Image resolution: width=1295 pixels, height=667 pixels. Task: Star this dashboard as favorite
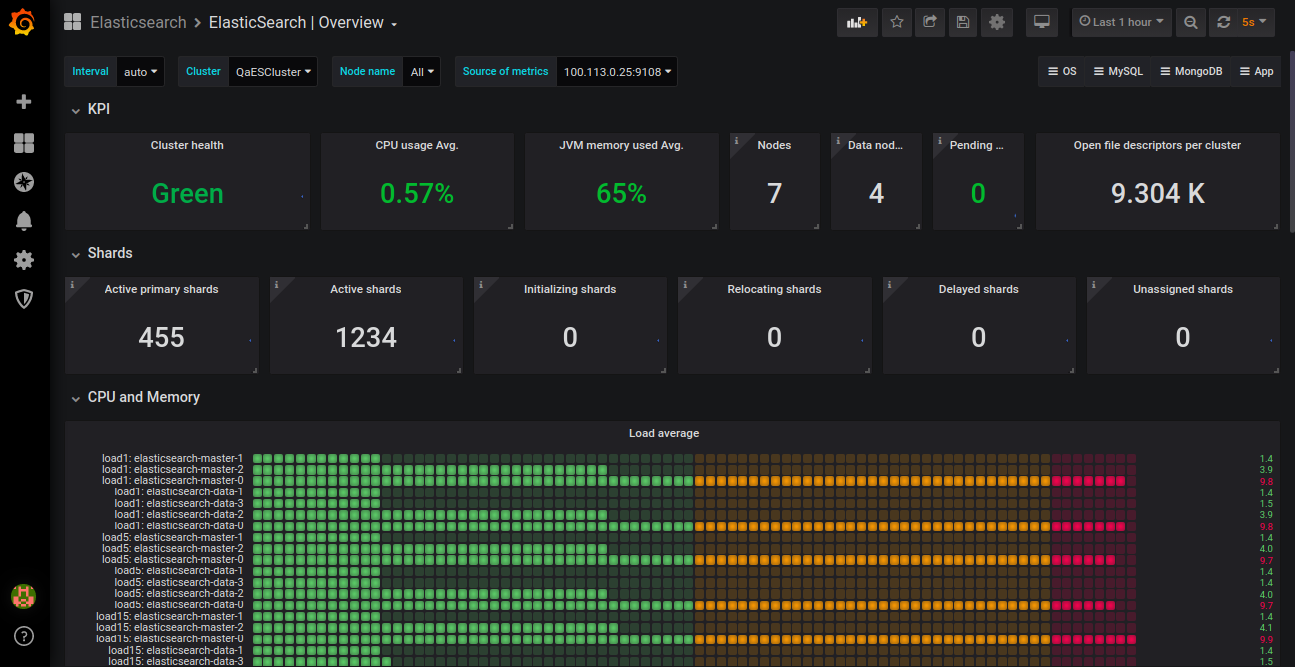(897, 22)
